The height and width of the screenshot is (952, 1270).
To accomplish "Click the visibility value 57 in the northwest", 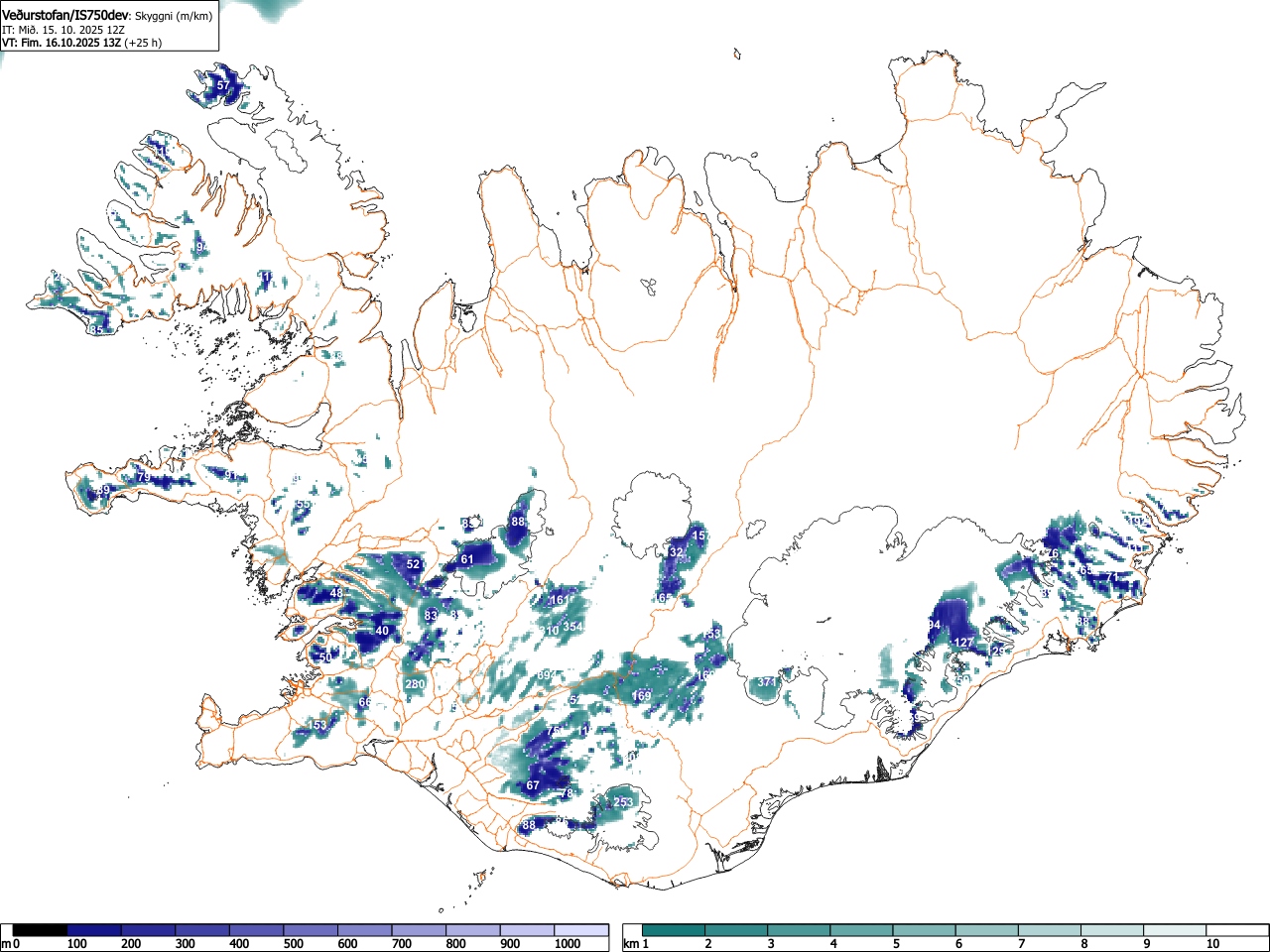I will pyautogui.click(x=223, y=87).
